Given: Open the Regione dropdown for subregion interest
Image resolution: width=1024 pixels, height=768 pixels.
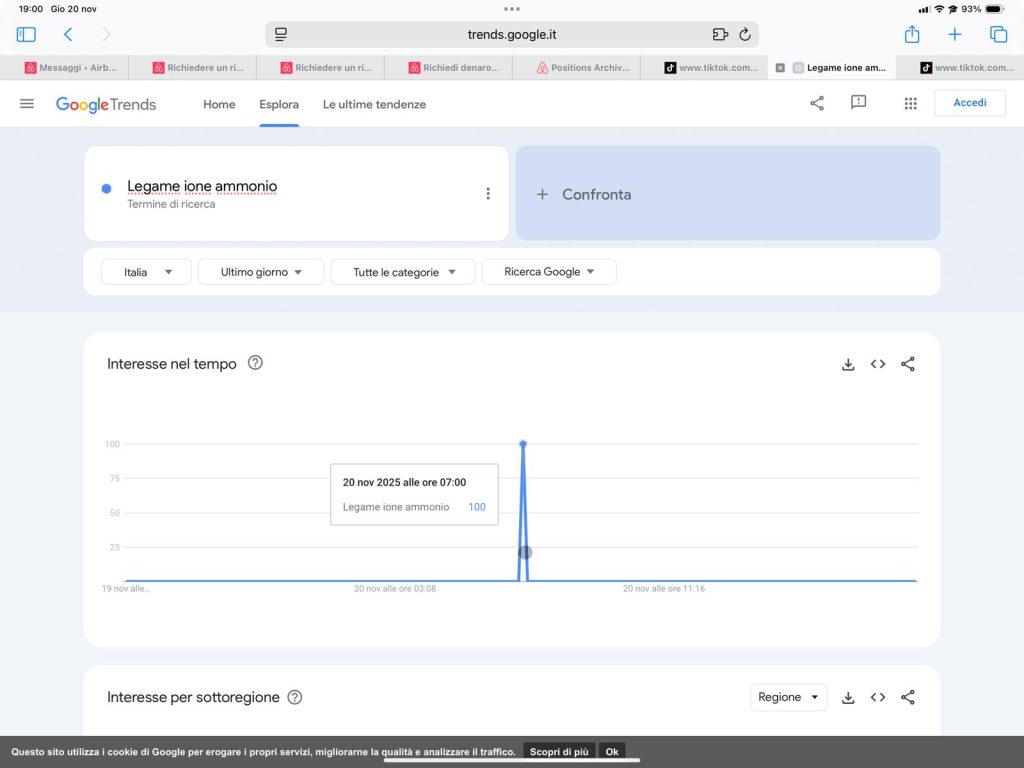Looking at the screenshot, I should pyautogui.click(x=788, y=697).
